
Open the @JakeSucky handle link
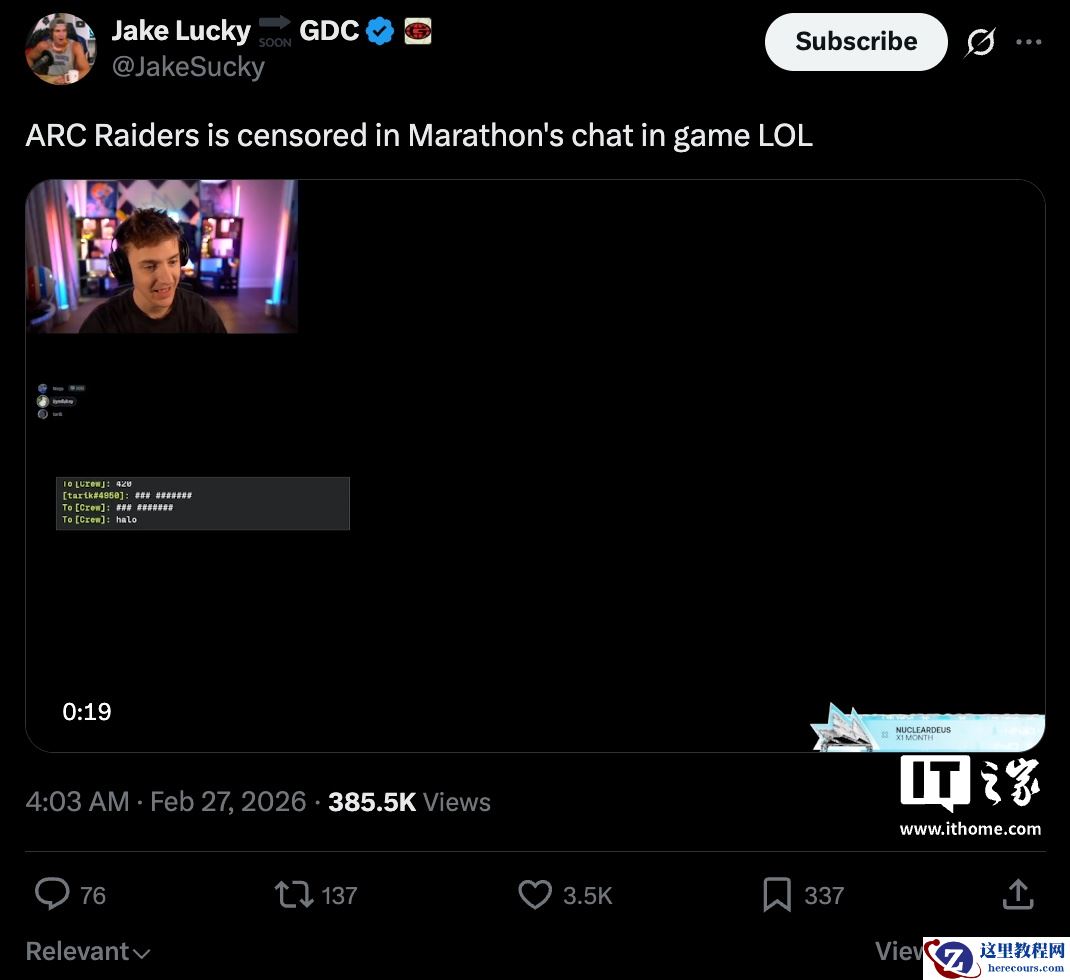pyautogui.click(x=188, y=67)
